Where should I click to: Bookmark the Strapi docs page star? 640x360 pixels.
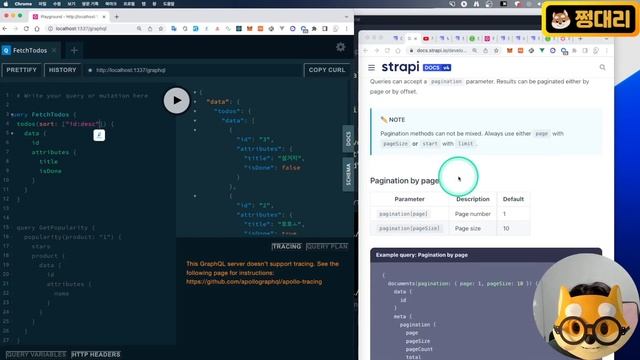click(x=496, y=51)
